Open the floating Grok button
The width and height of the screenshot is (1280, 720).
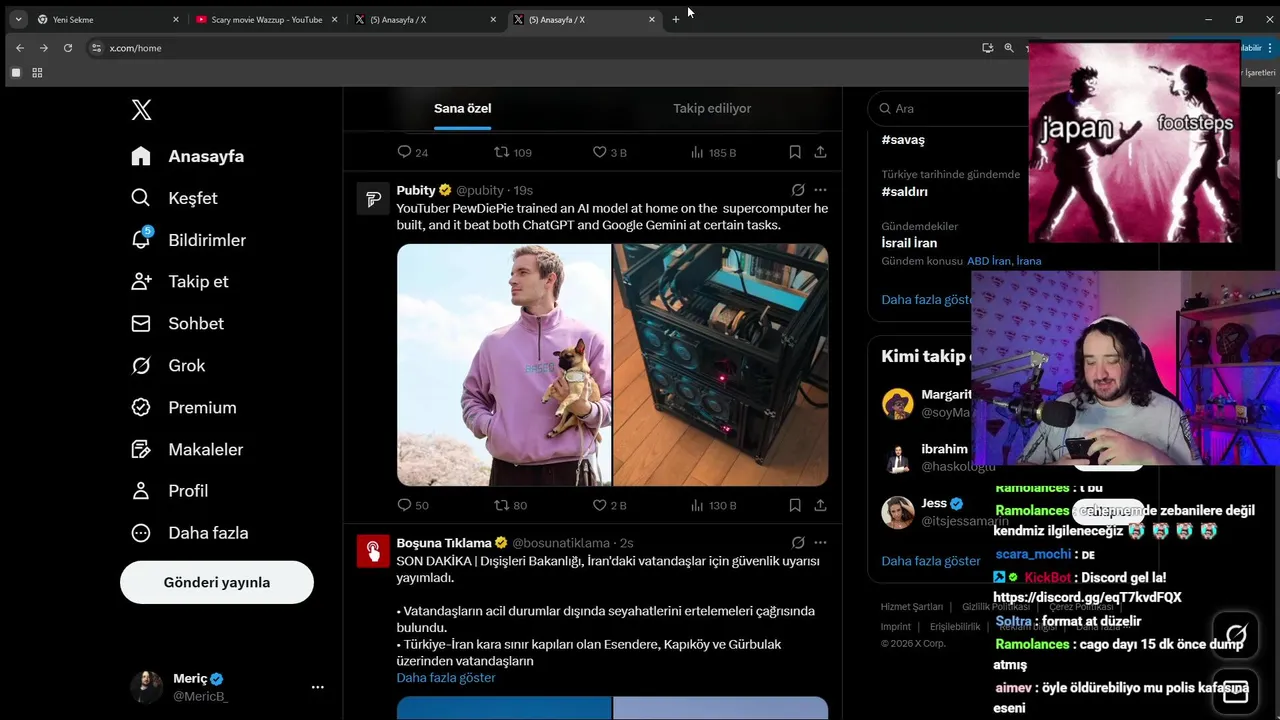tap(1237, 634)
